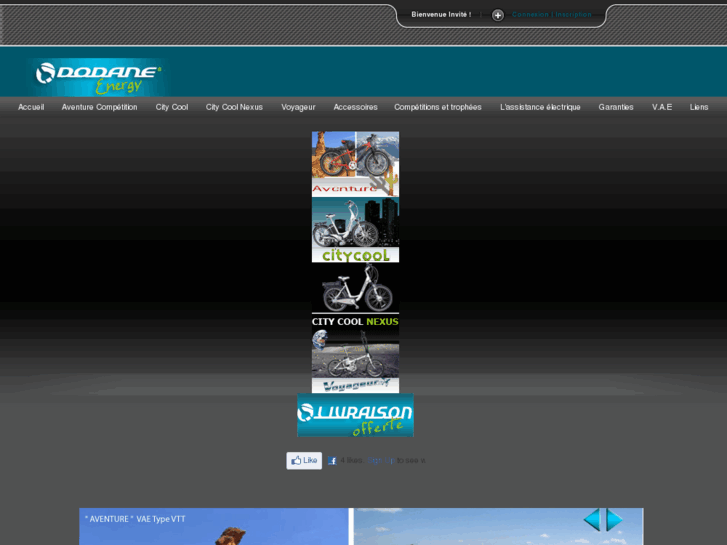727x545 pixels.
Task: Click the "AVENTURE" VAE Type VTT caption
Action: (135, 519)
